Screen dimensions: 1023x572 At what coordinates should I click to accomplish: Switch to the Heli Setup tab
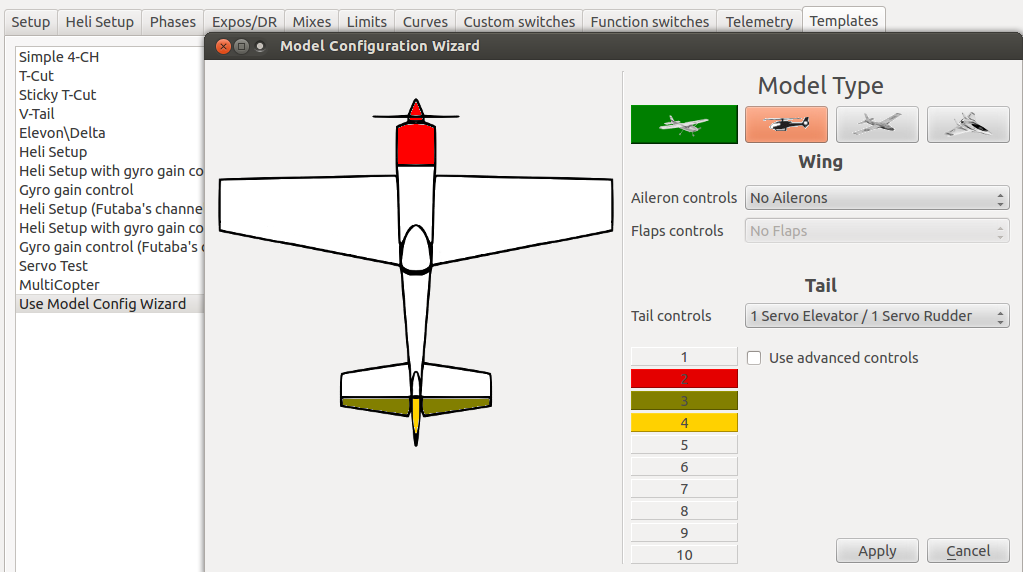click(x=99, y=21)
